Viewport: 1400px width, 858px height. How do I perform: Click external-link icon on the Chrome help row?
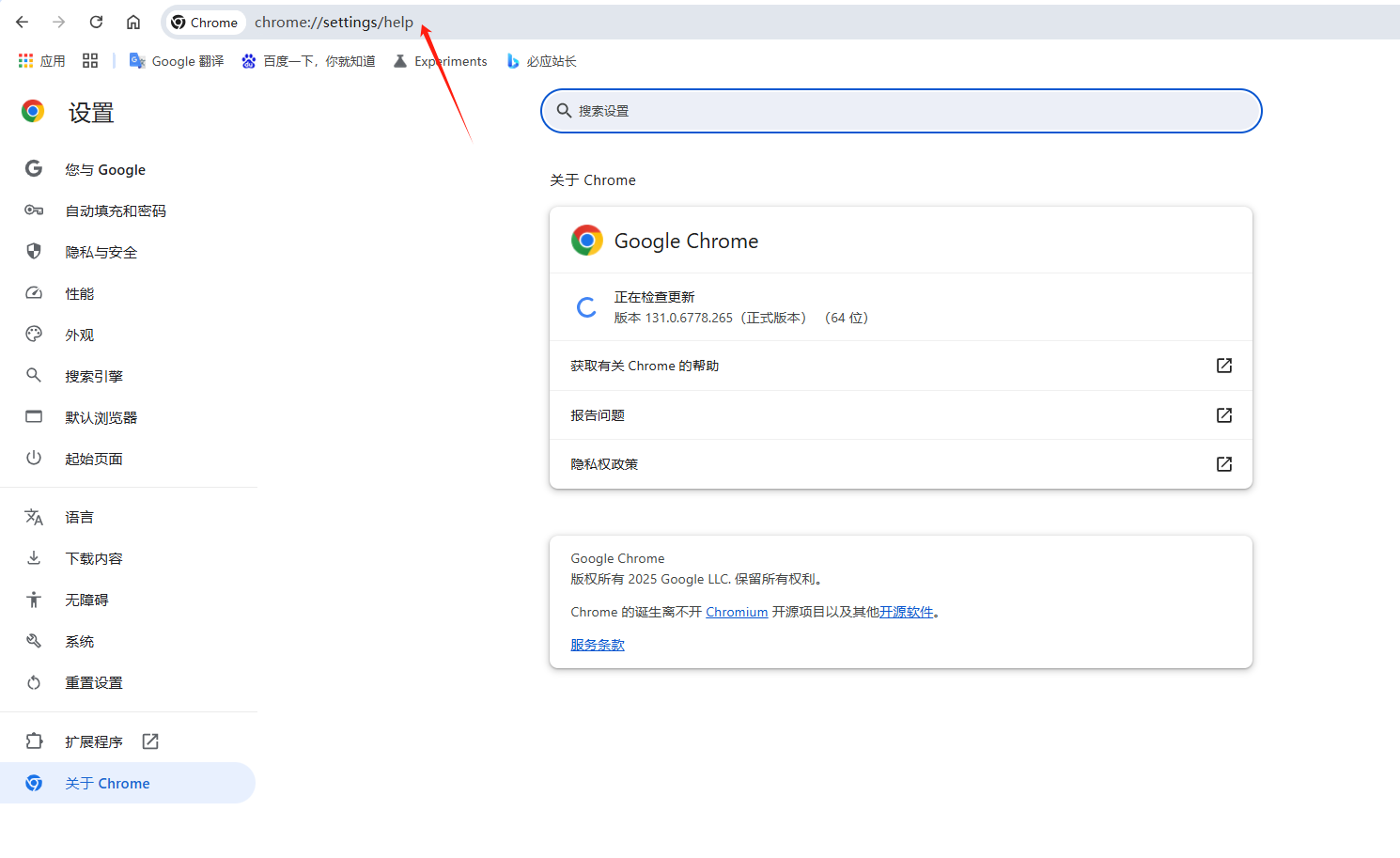[x=1224, y=366]
